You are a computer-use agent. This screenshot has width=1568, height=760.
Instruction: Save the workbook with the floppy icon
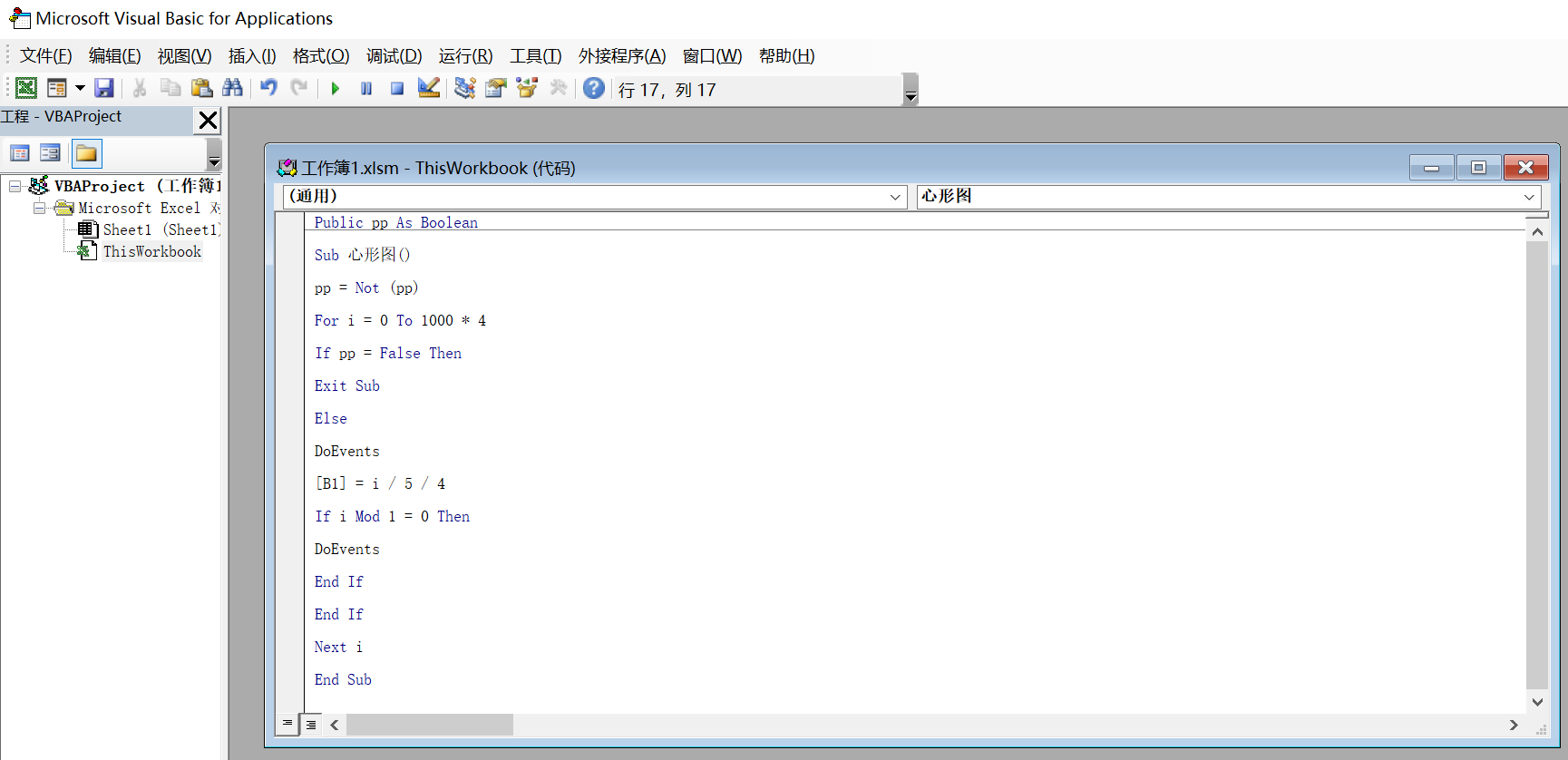pyautogui.click(x=104, y=88)
